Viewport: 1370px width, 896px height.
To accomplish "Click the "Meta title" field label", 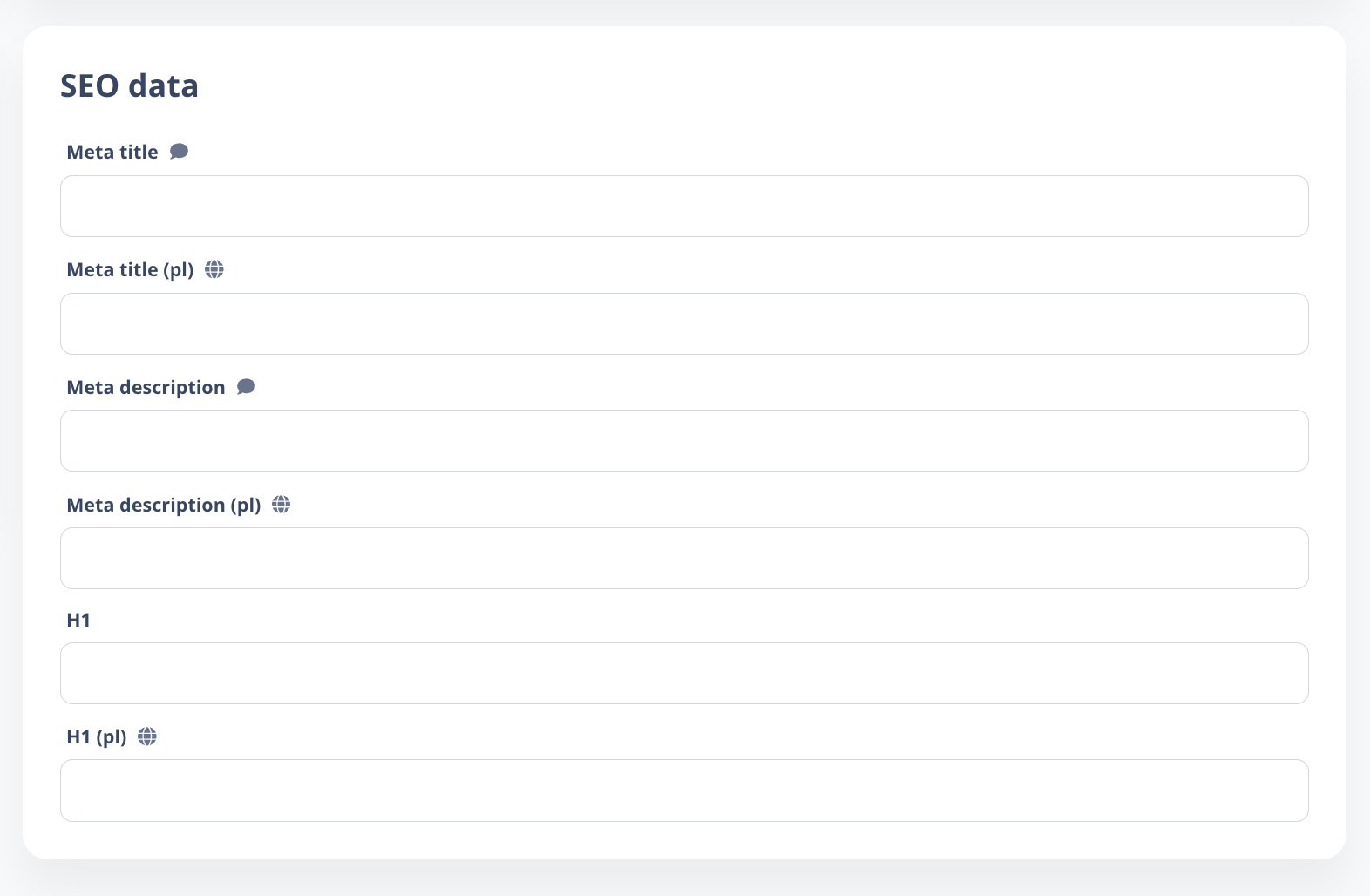I will [x=112, y=153].
